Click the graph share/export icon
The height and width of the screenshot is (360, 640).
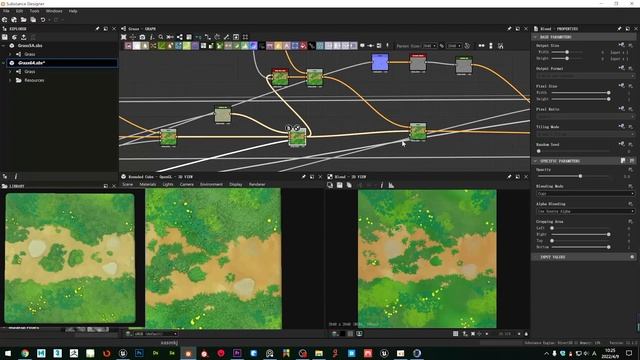pyautogui.click(x=180, y=37)
